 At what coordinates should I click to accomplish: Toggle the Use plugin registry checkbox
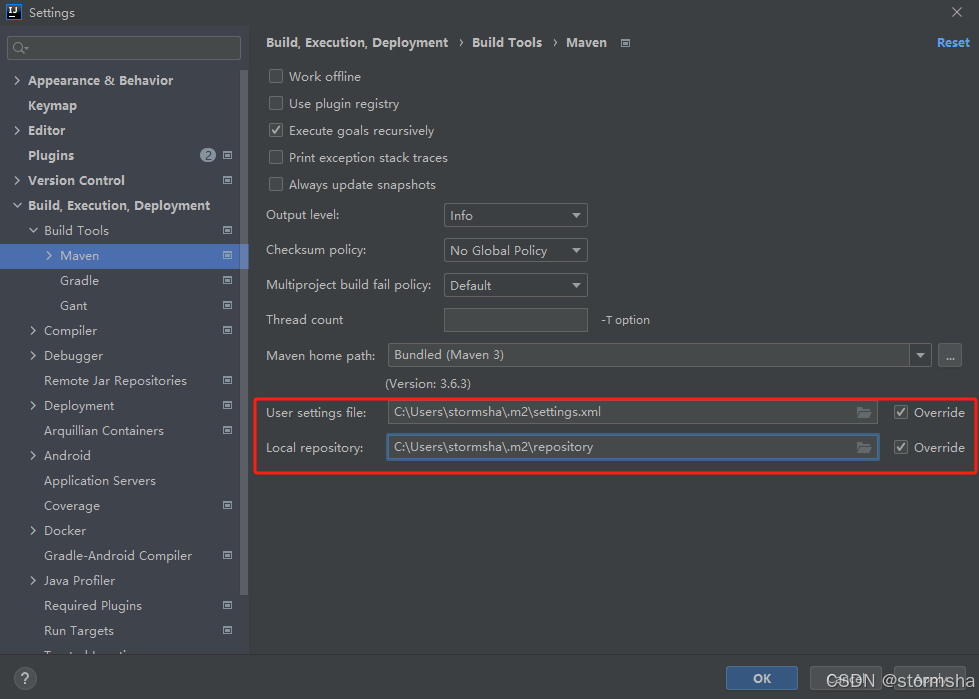tap(276, 103)
